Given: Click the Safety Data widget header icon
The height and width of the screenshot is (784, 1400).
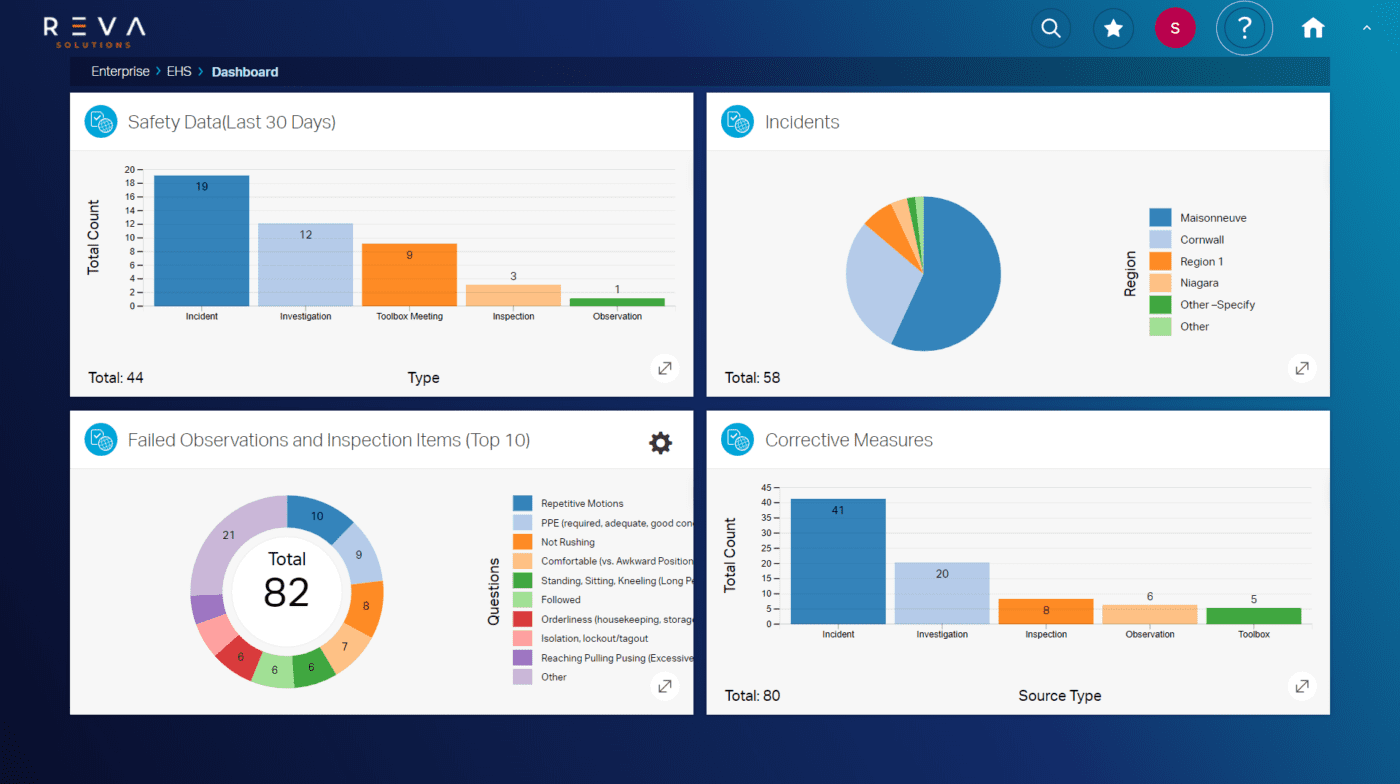Looking at the screenshot, I should click(x=100, y=121).
